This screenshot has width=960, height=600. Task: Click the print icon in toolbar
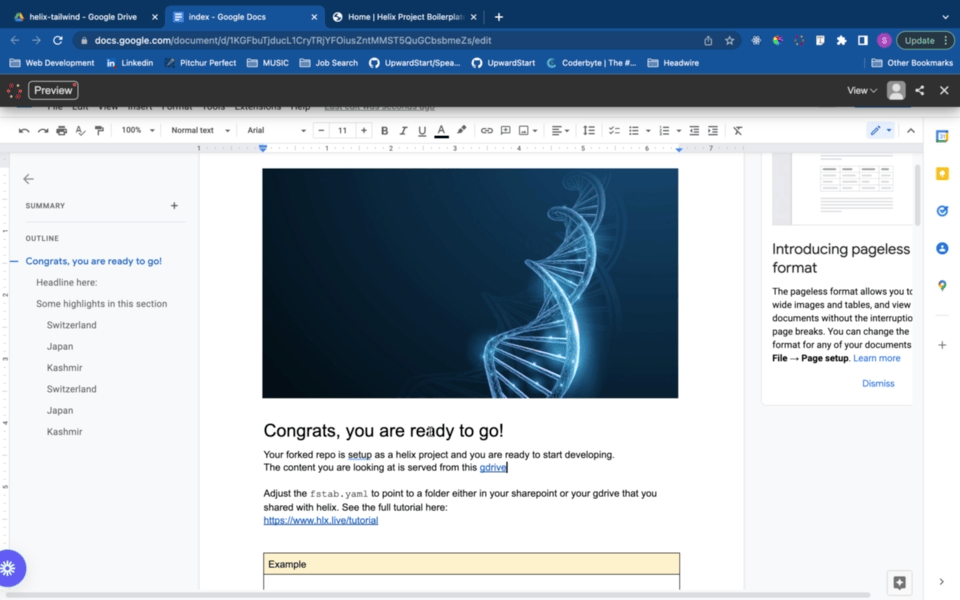62,131
